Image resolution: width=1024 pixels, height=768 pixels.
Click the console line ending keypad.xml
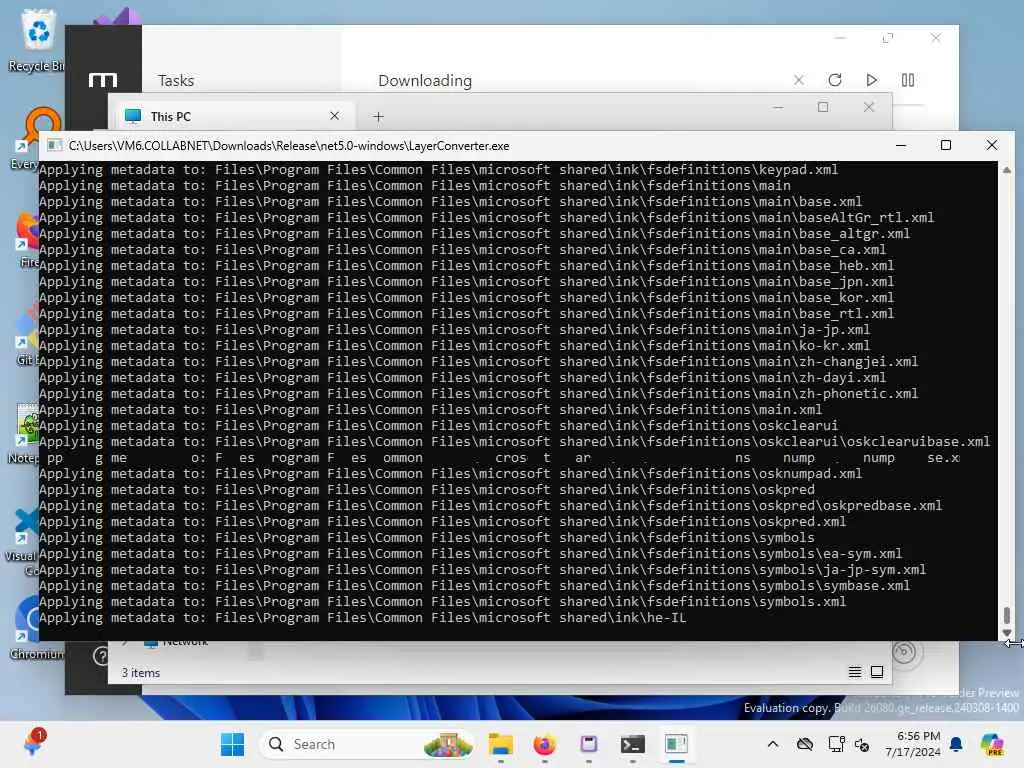pyautogui.click(x=438, y=170)
